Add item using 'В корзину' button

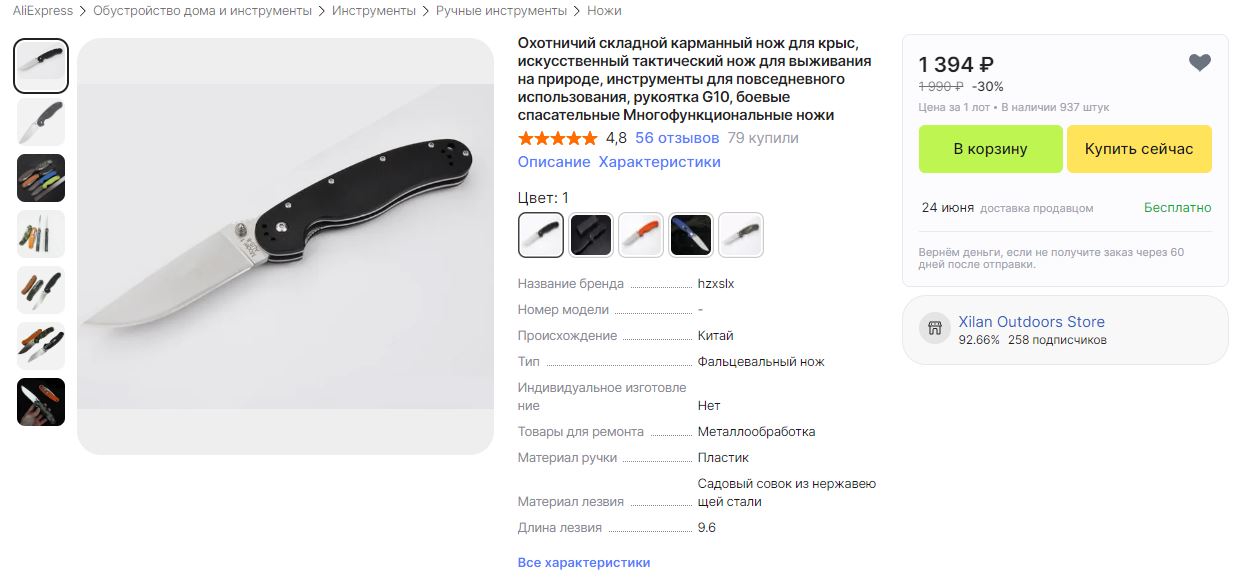tap(990, 149)
